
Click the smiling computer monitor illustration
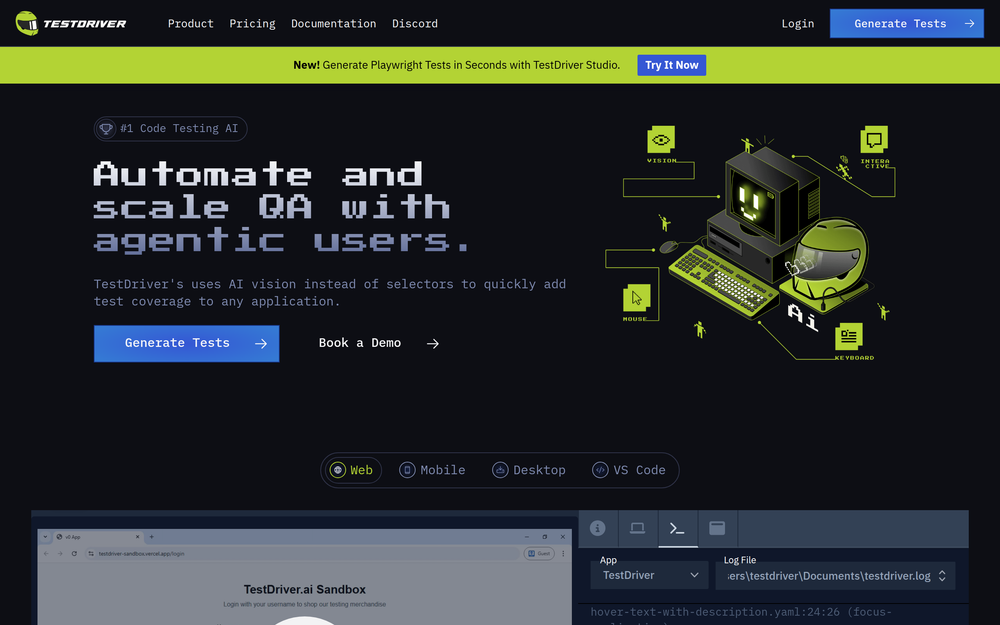pos(762,195)
